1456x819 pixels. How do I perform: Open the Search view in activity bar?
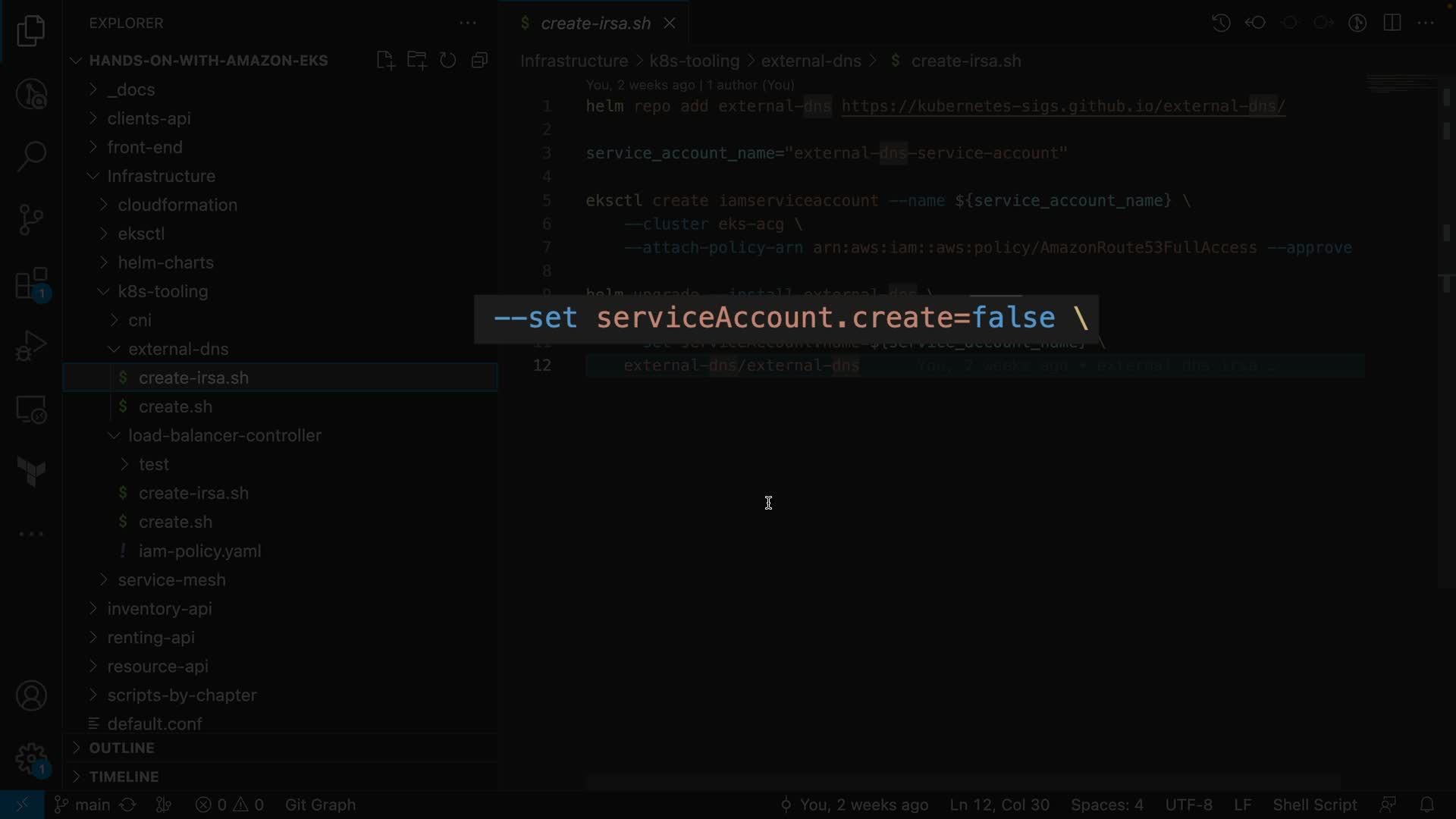pyautogui.click(x=31, y=157)
